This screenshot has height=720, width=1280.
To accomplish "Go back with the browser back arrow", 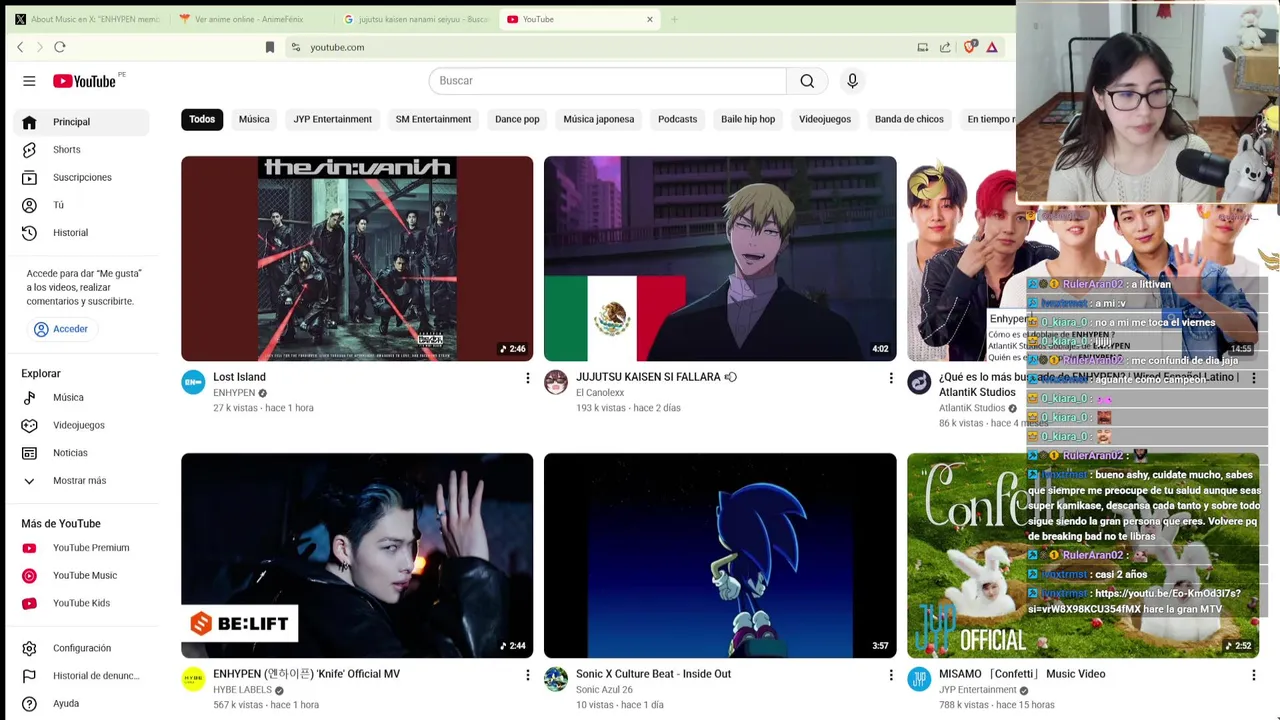I will click(x=20, y=47).
